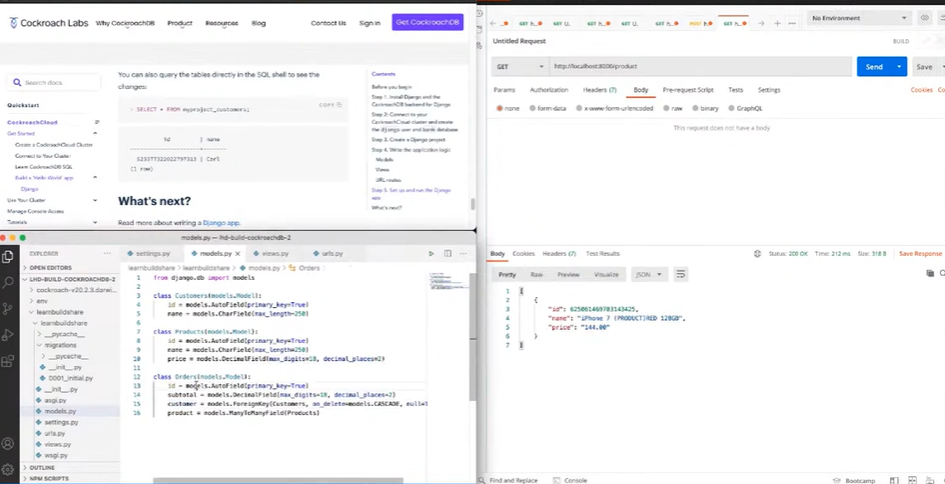The height and width of the screenshot is (484, 945).
Task: Open the No Environment dropdown
Action: pos(859,18)
